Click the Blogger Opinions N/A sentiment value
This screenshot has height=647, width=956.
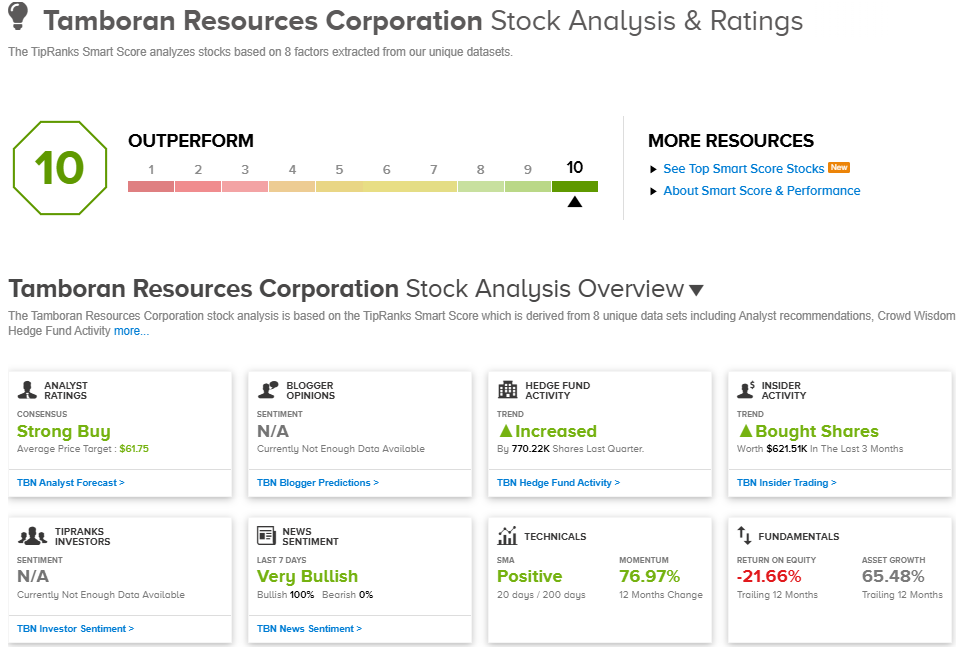coord(273,431)
